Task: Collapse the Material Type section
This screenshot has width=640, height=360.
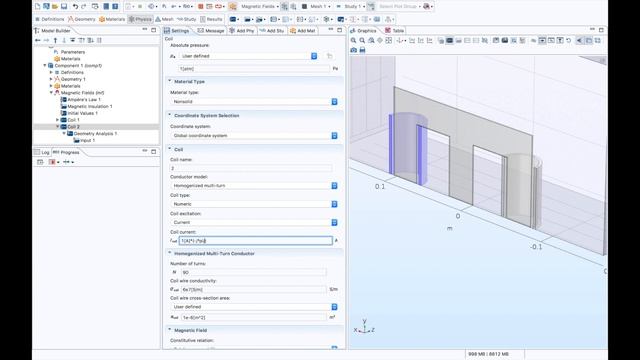Action: 170,81
